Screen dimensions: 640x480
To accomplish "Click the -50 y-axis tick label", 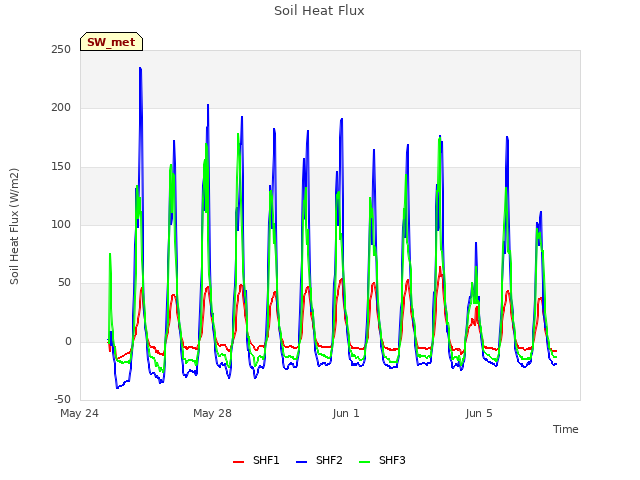I will (61, 399).
